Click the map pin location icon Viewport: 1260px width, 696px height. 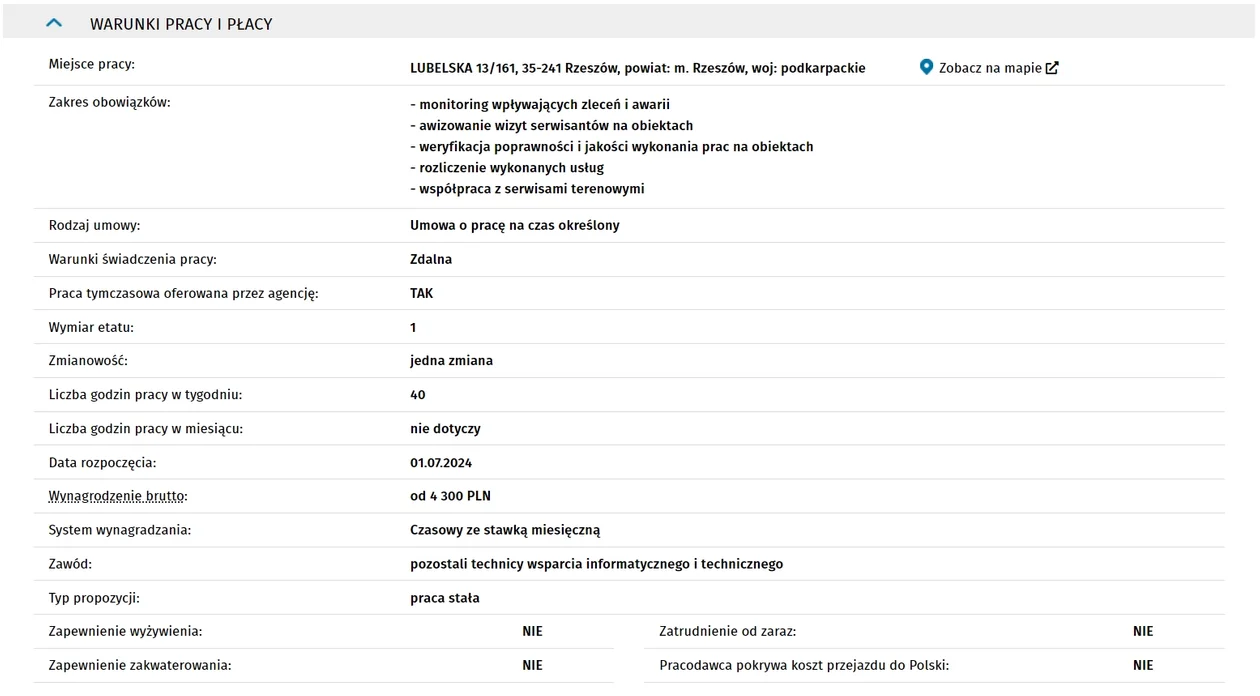tap(926, 67)
